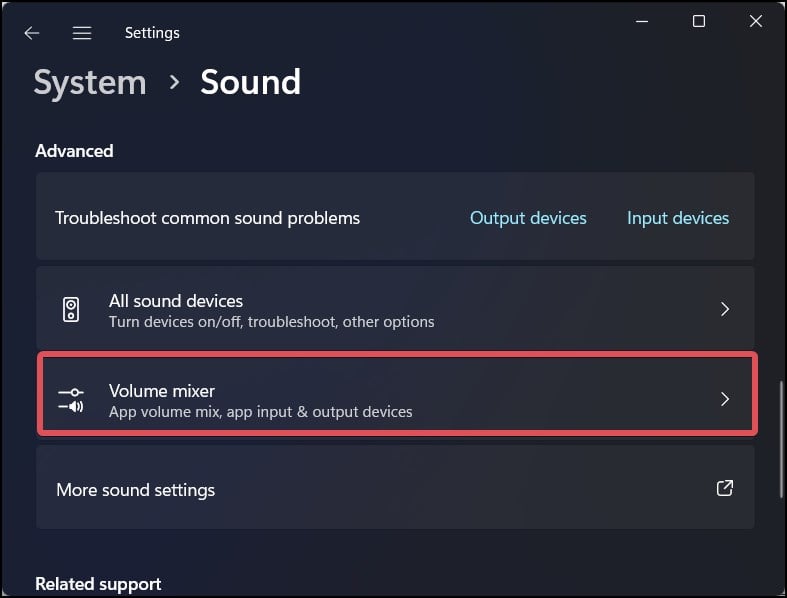
Task: Open external link icon for More sound settings
Action: [x=724, y=488]
